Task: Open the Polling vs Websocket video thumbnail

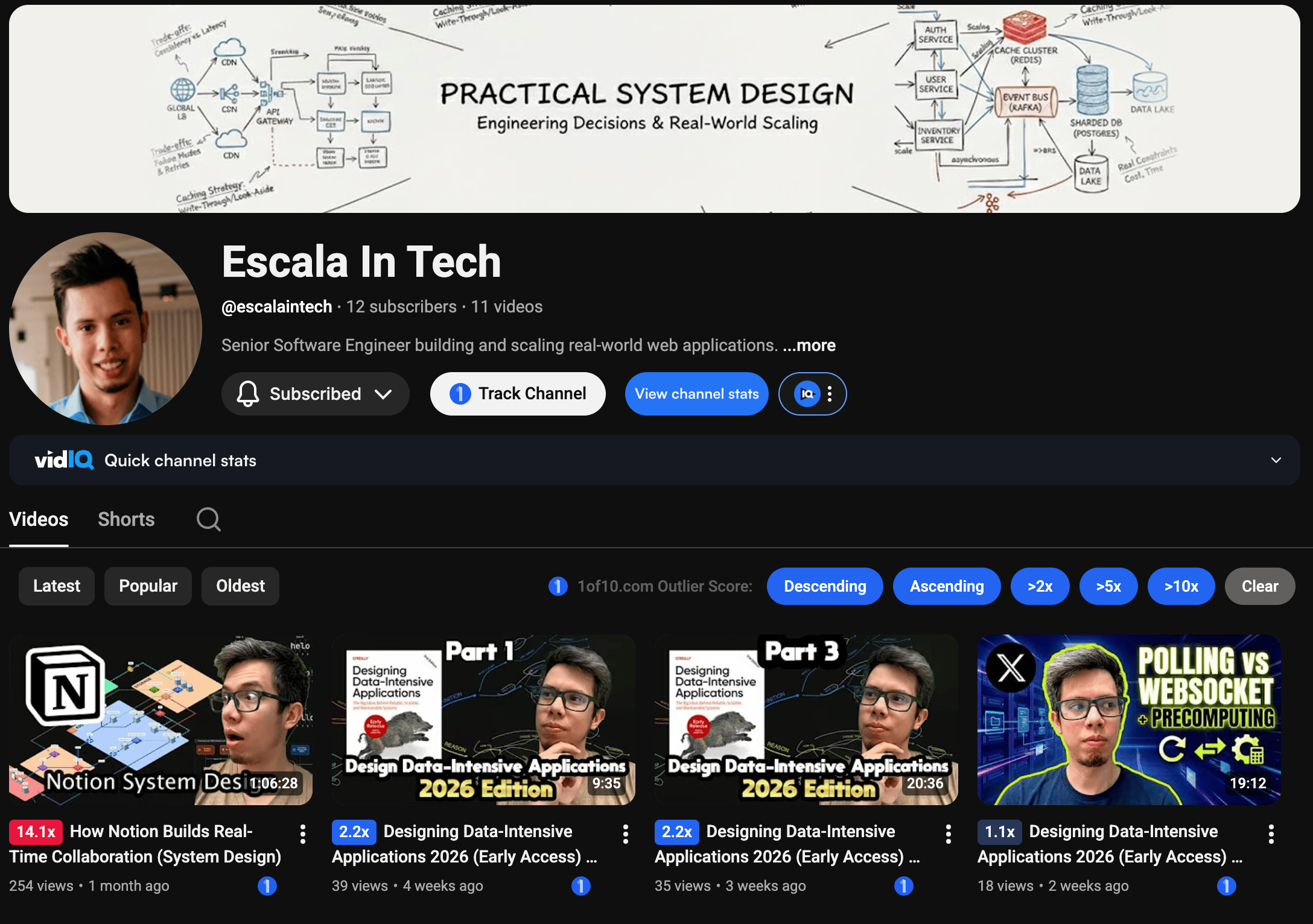Action: click(1128, 719)
